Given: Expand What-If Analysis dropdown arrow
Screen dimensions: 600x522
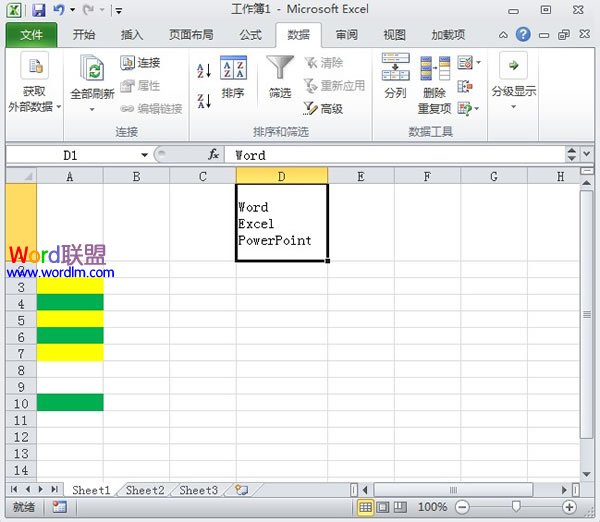Looking at the screenshot, I should tap(477, 109).
